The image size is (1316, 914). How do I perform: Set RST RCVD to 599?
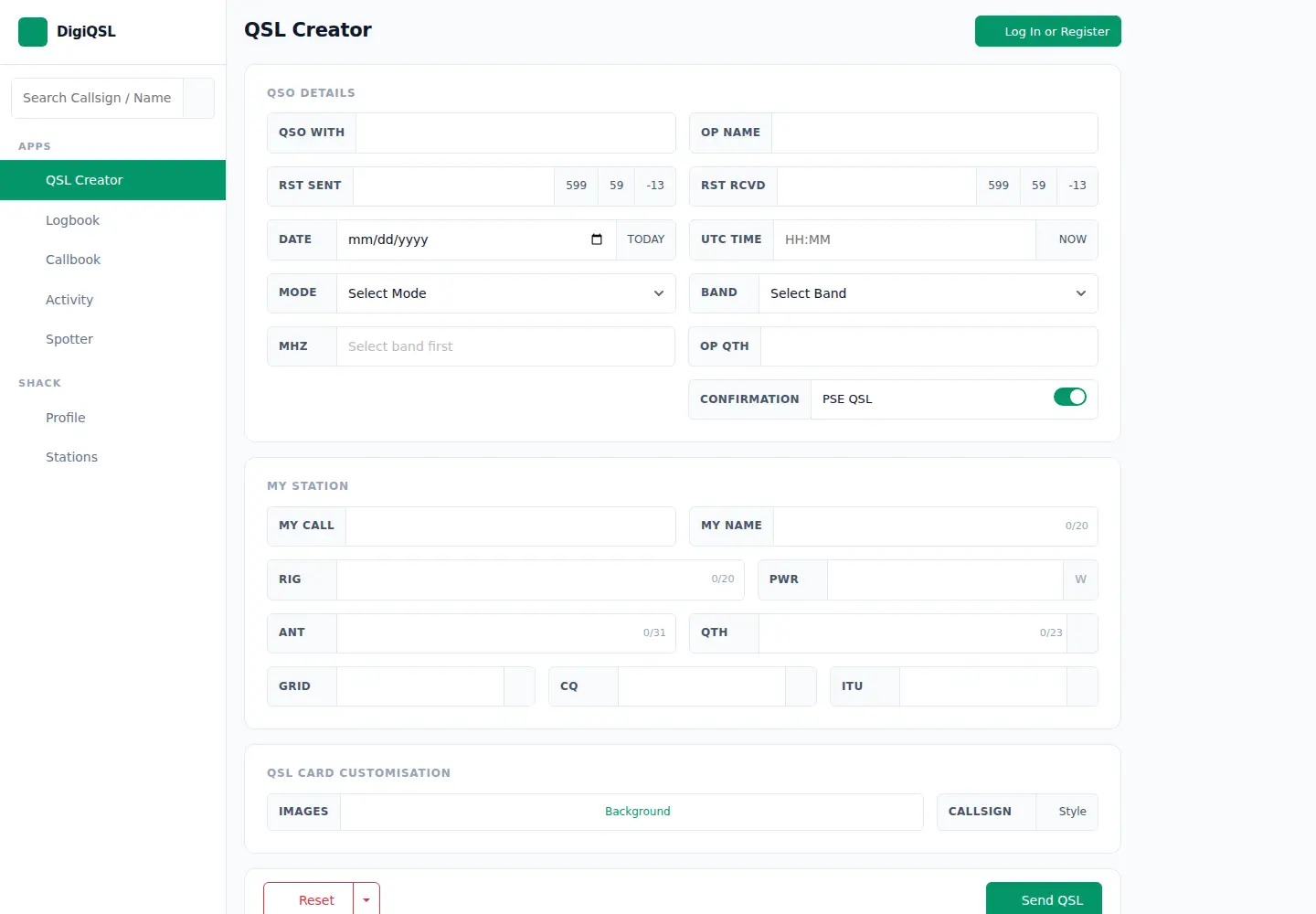click(999, 186)
